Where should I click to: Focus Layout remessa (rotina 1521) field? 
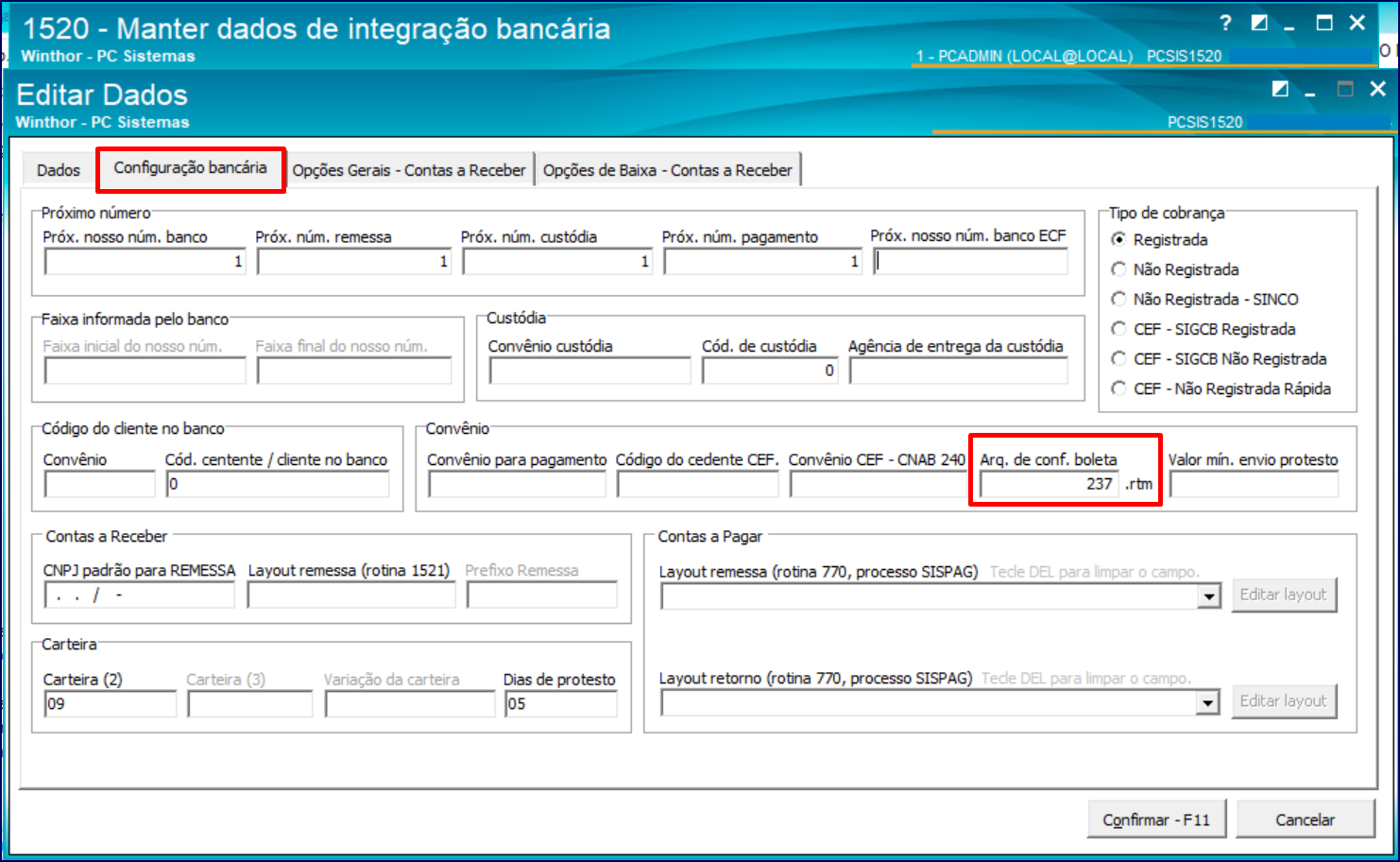coord(351,595)
